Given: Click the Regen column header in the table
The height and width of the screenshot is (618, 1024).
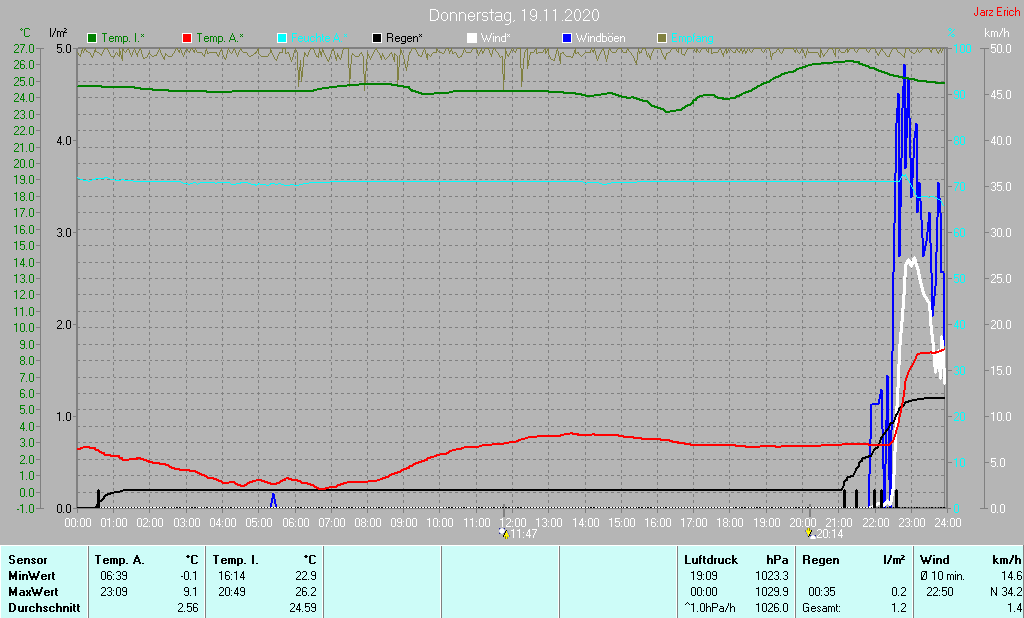Looking at the screenshot, I should coord(821,560).
